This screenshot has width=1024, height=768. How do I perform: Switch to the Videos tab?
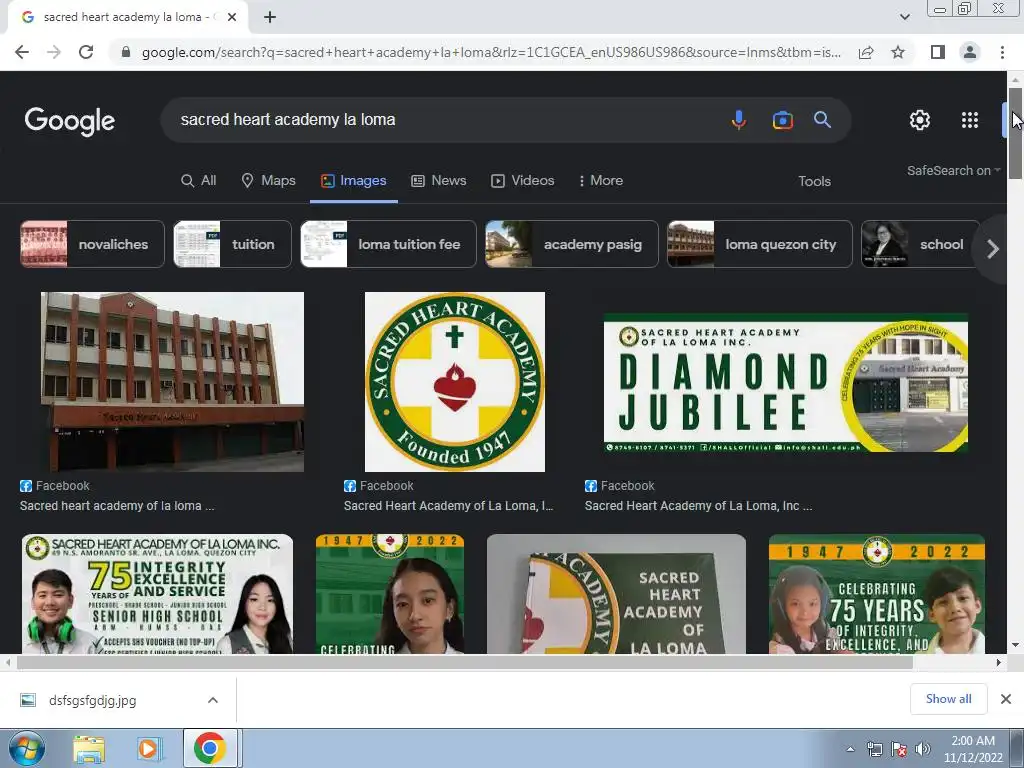click(x=522, y=181)
